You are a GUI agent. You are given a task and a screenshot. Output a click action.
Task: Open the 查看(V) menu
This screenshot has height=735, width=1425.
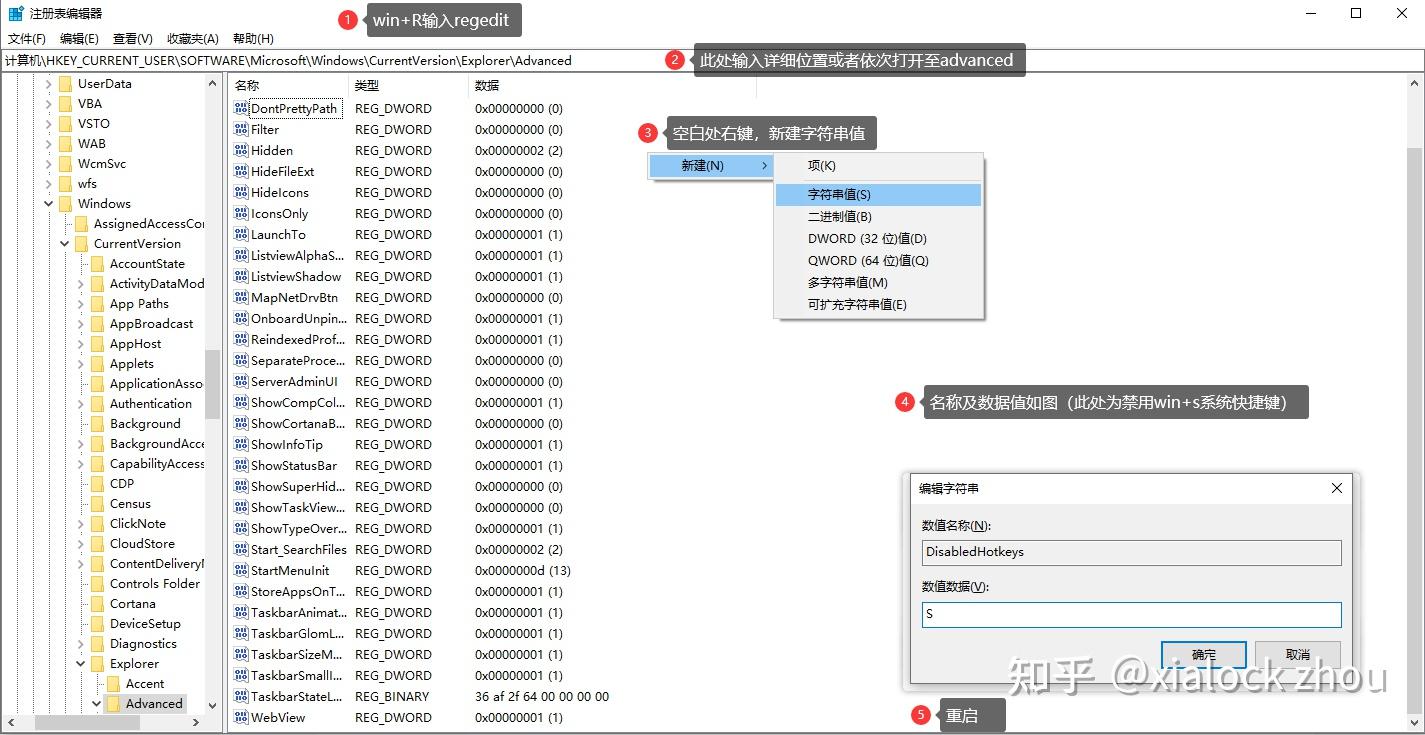click(133, 39)
